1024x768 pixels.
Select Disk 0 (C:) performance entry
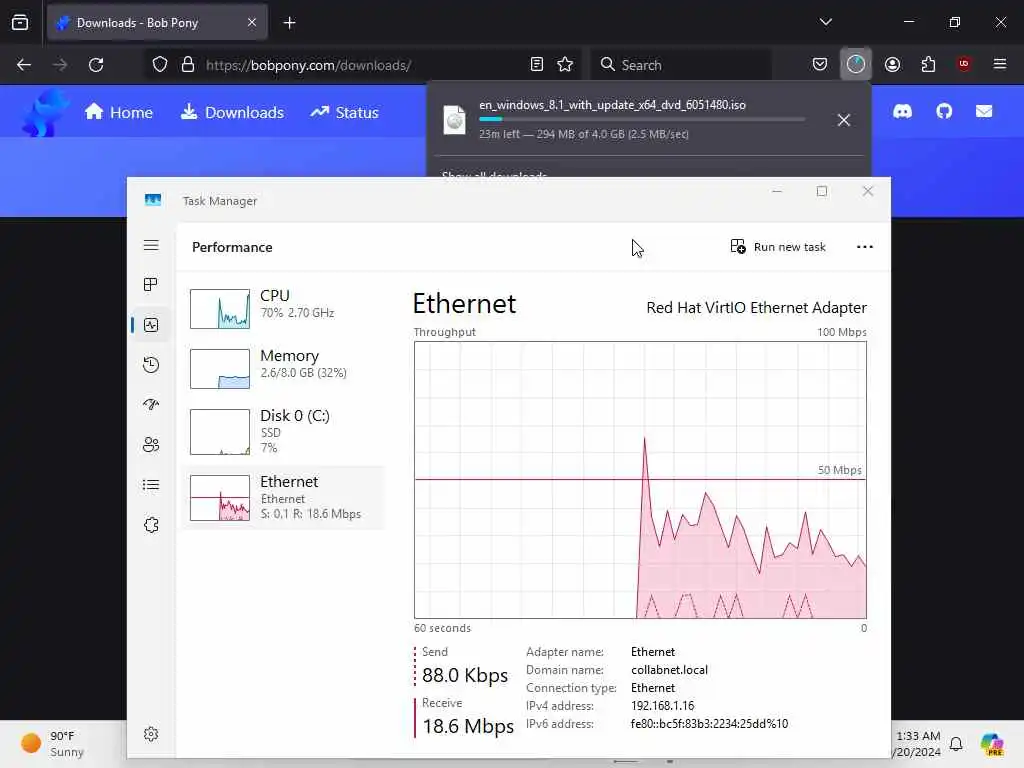tap(282, 432)
